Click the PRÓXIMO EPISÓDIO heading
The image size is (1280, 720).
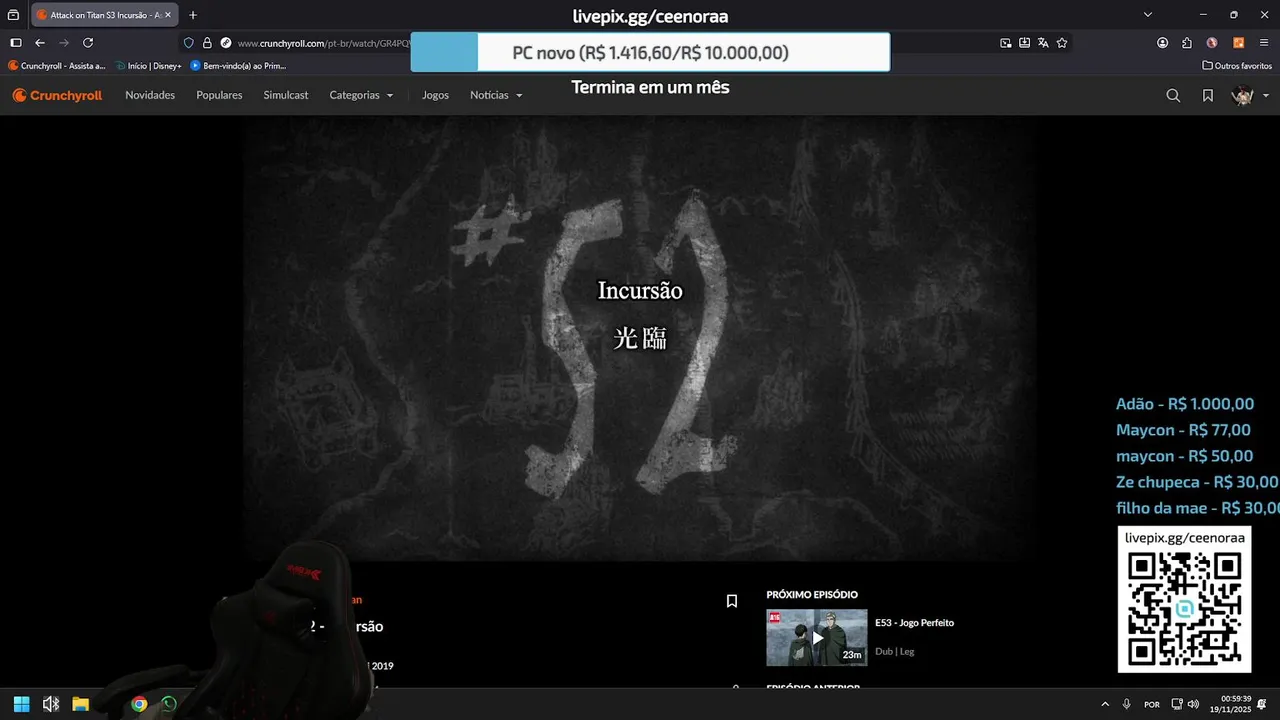[x=812, y=595]
